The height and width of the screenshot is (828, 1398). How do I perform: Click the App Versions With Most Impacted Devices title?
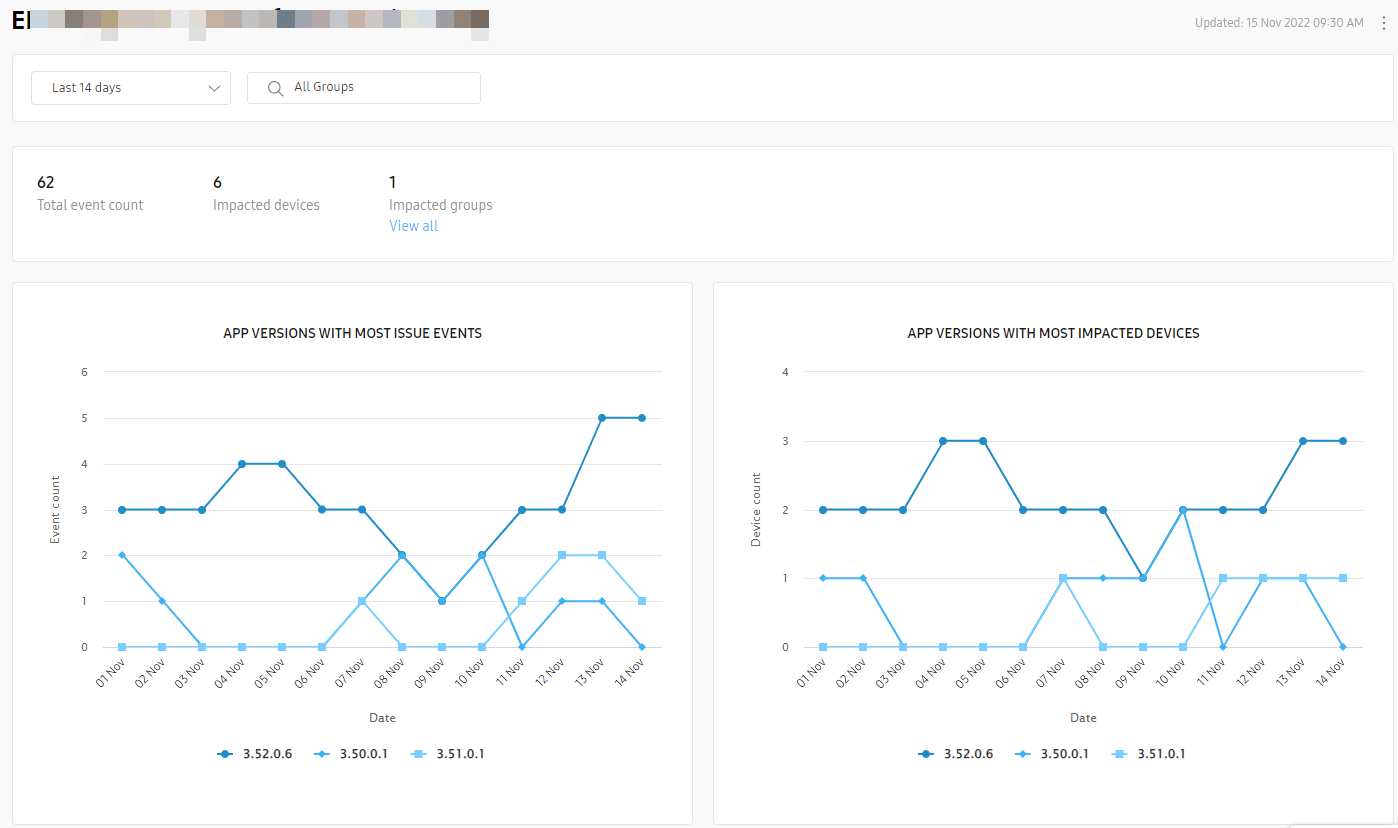tap(1053, 333)
